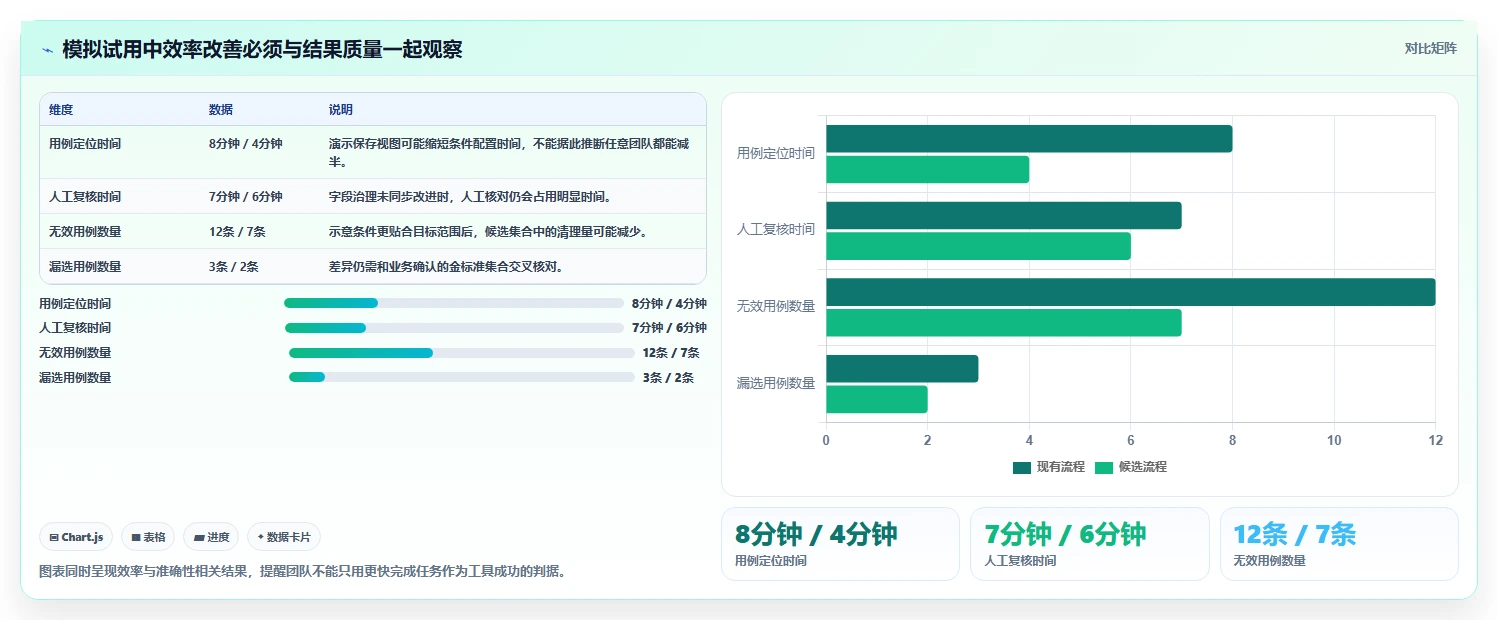Click the dark 现有流程 bar for 人工复核时间
The image size is (1498, 620).
(x=1003, y=215)
